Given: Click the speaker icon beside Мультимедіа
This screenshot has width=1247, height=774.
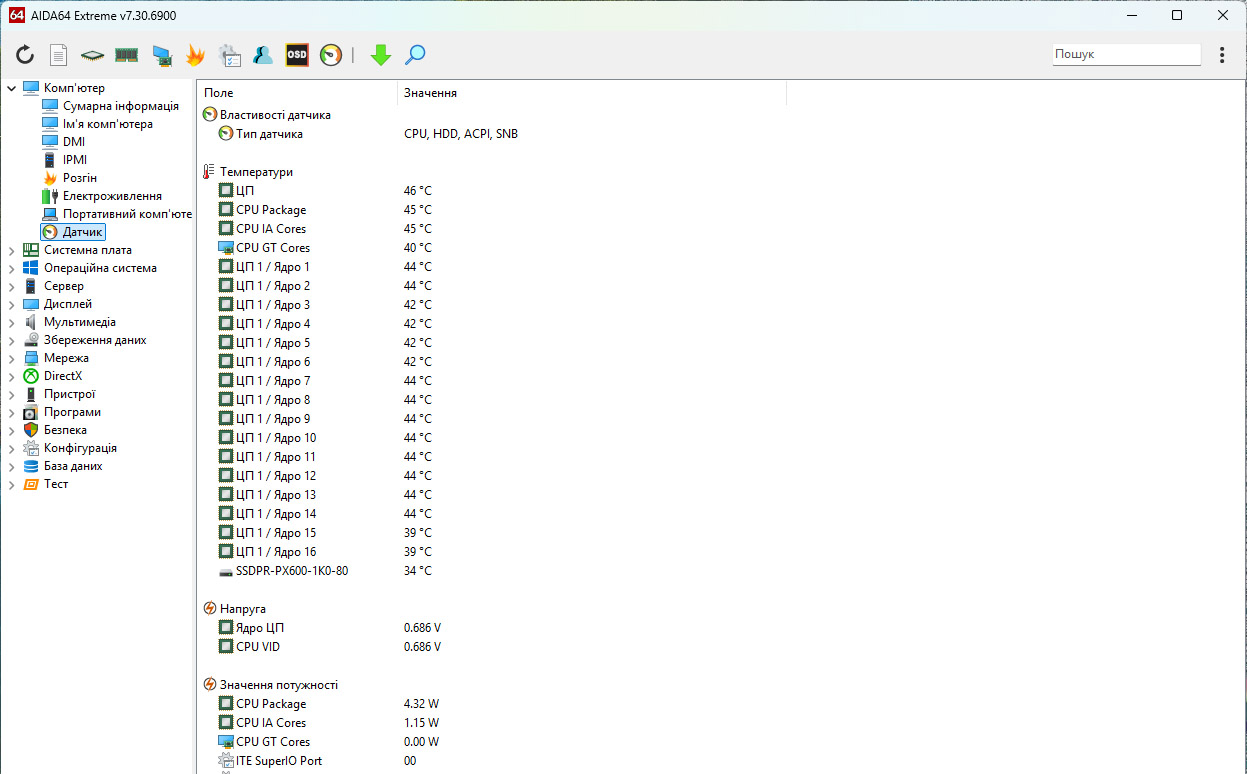Looking at the screenshot, I should [x=30, y=322].
